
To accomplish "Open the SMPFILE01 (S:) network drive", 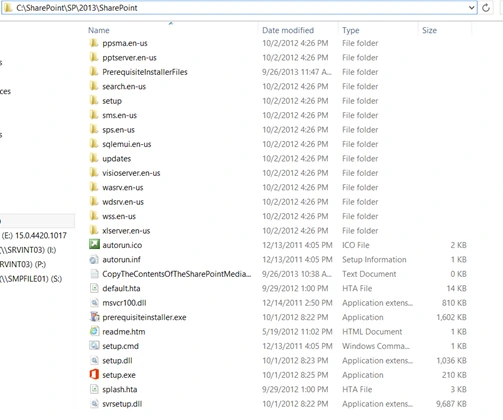I will (31, 278).
